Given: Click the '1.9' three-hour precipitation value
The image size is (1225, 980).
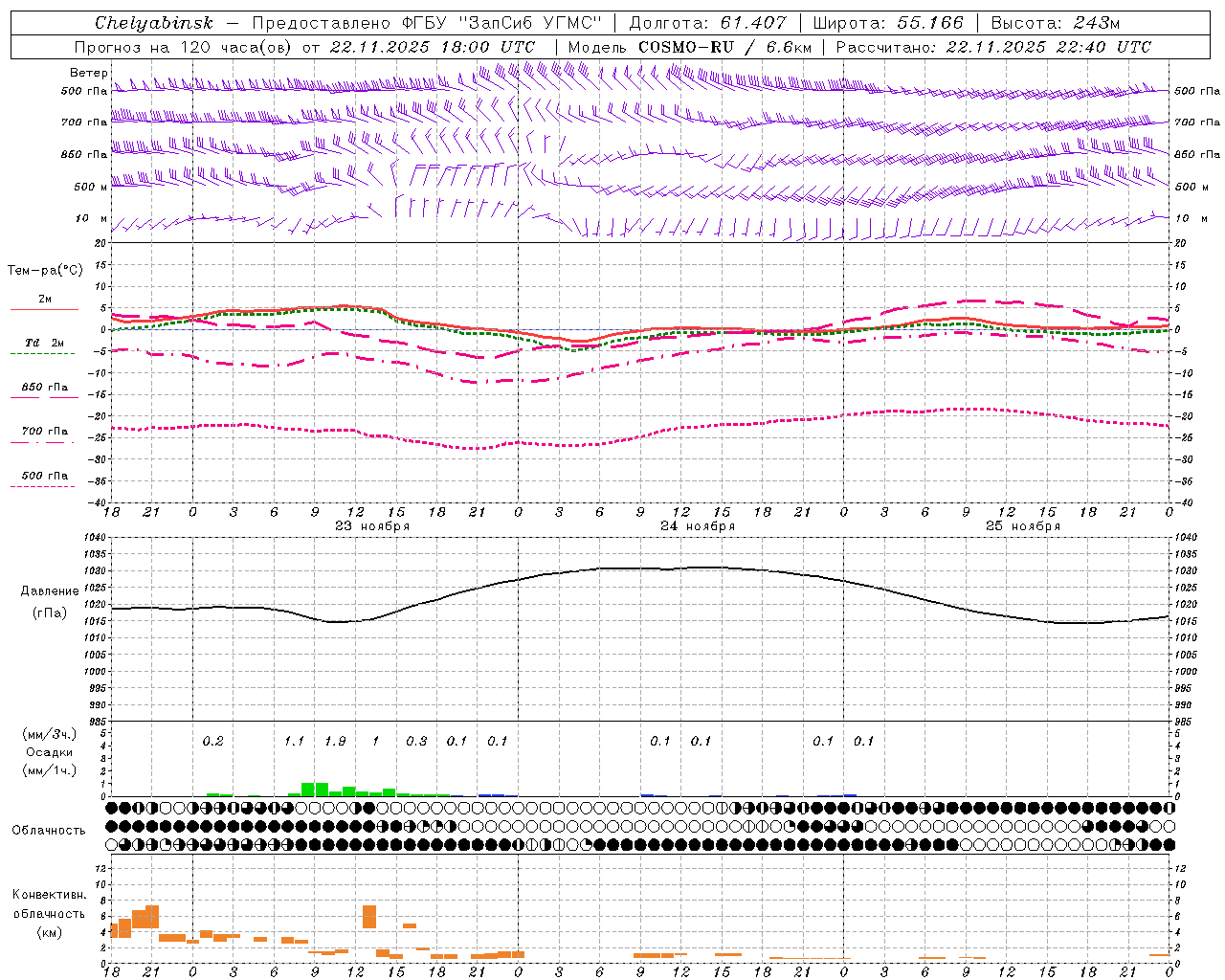Looking at the screenshot, I should [335, 742].
